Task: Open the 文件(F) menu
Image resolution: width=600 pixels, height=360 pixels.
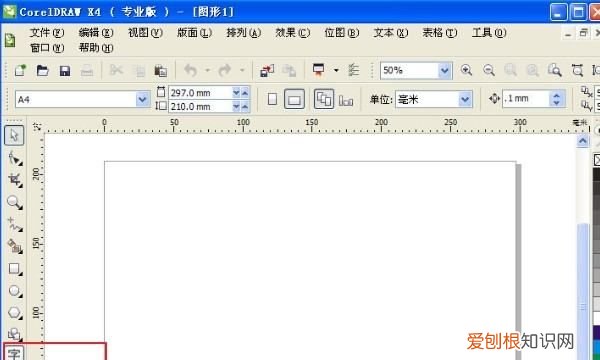Action: pos(47,33)
